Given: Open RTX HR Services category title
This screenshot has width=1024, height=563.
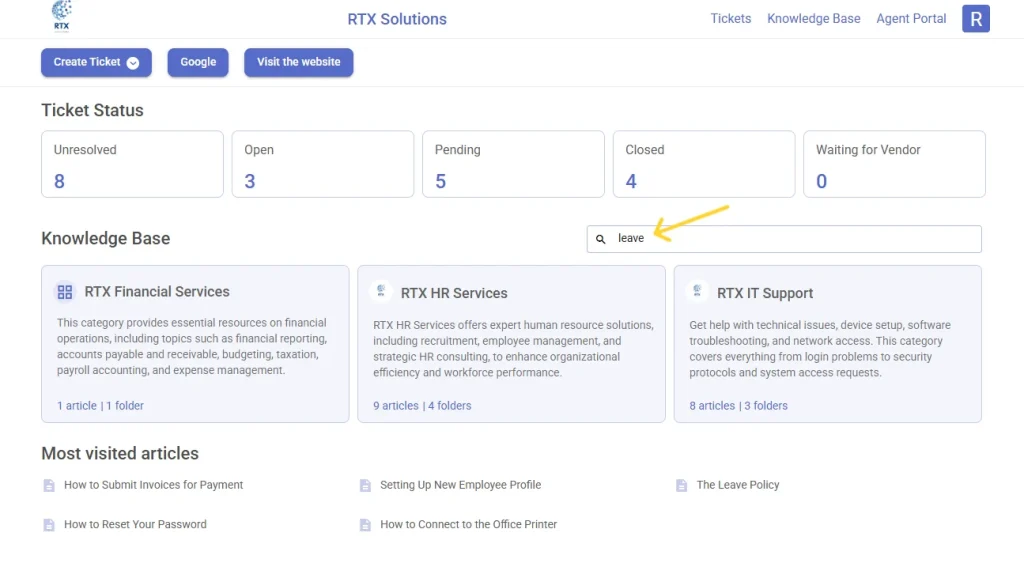Looking at the screenshot, I should tap(454, 293).
